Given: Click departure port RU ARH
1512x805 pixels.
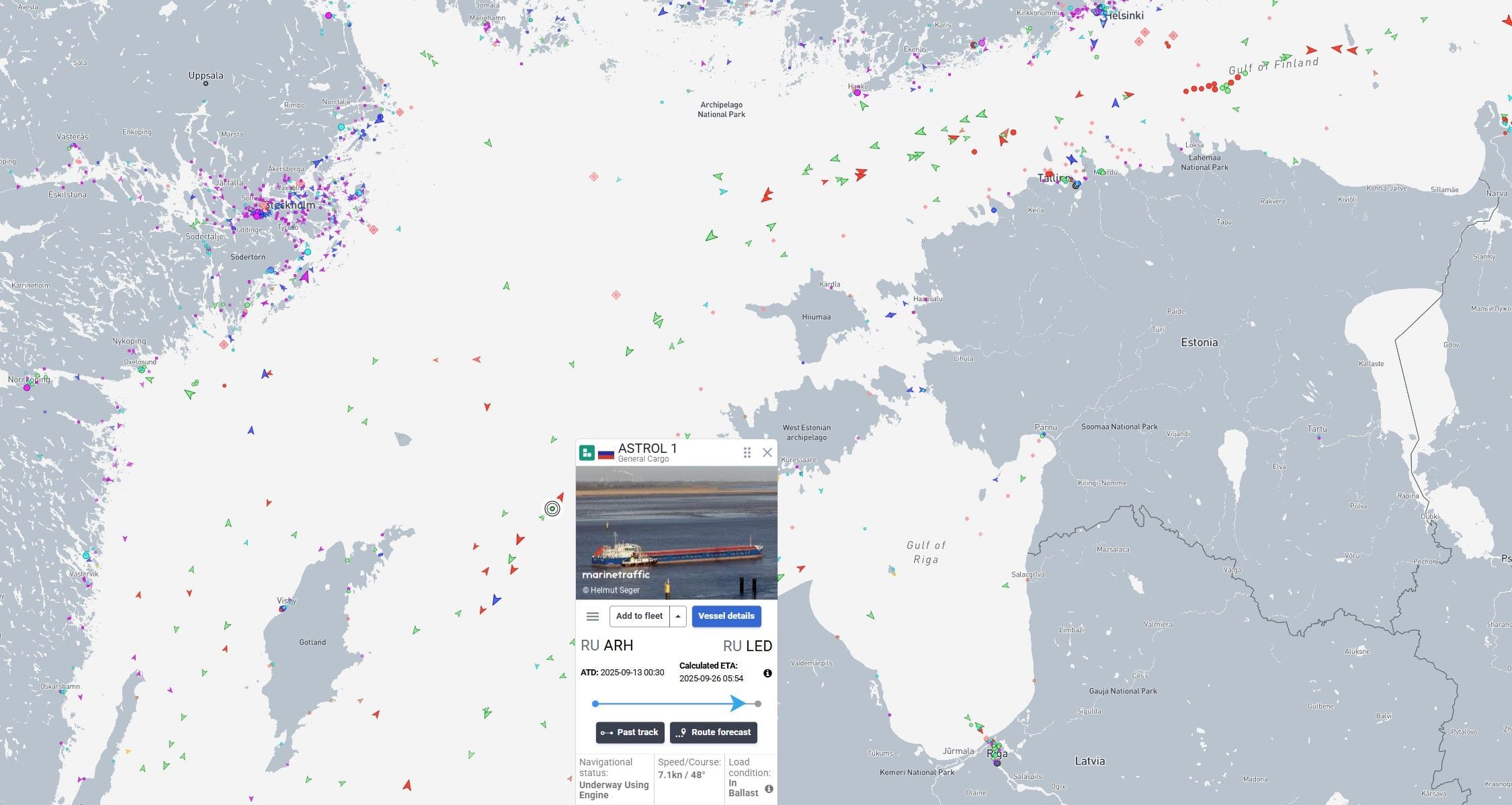Looking at the screenshot, I should [607, 646].
